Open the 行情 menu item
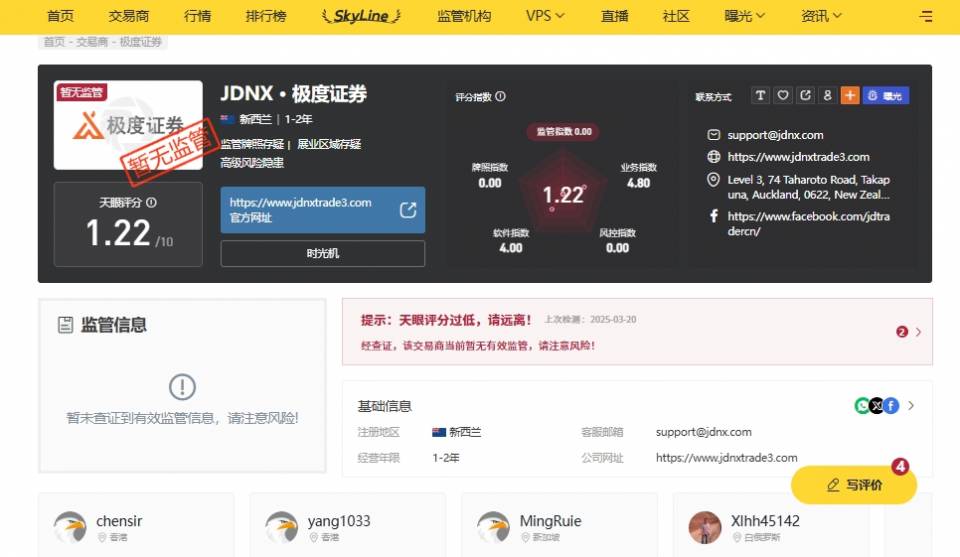 197,16
